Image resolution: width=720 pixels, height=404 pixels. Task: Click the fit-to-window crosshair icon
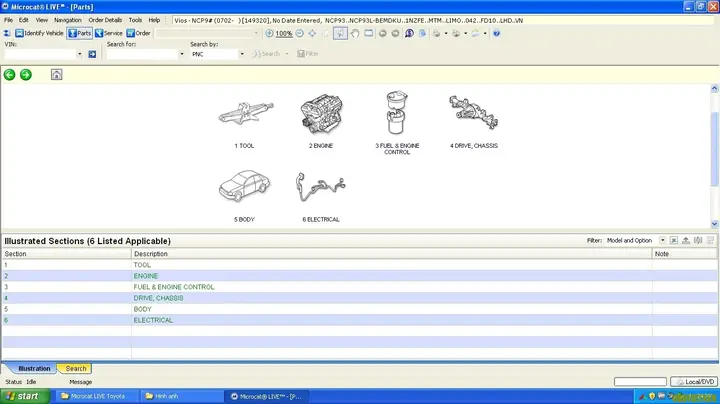click(312, 33)
